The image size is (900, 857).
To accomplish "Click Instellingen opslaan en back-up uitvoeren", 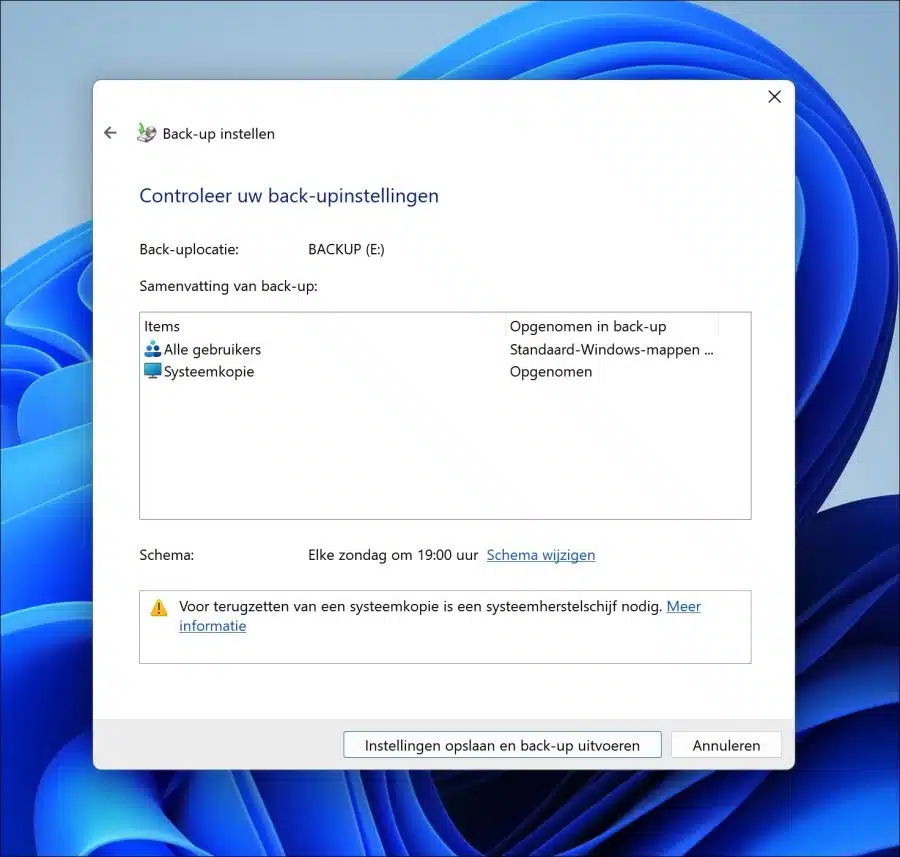I will (x=502, y=745).
